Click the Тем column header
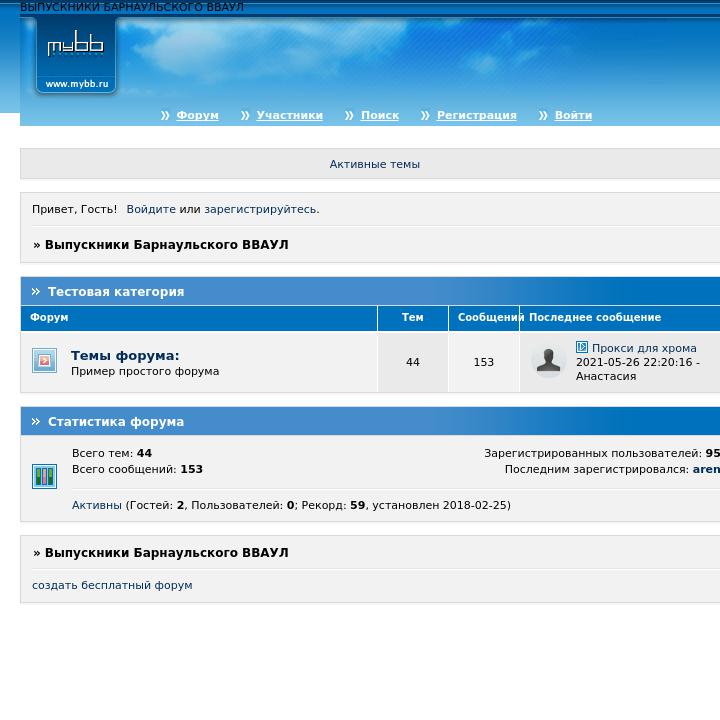720x720 pixels. pyautogui.click(x=413, y=317)
